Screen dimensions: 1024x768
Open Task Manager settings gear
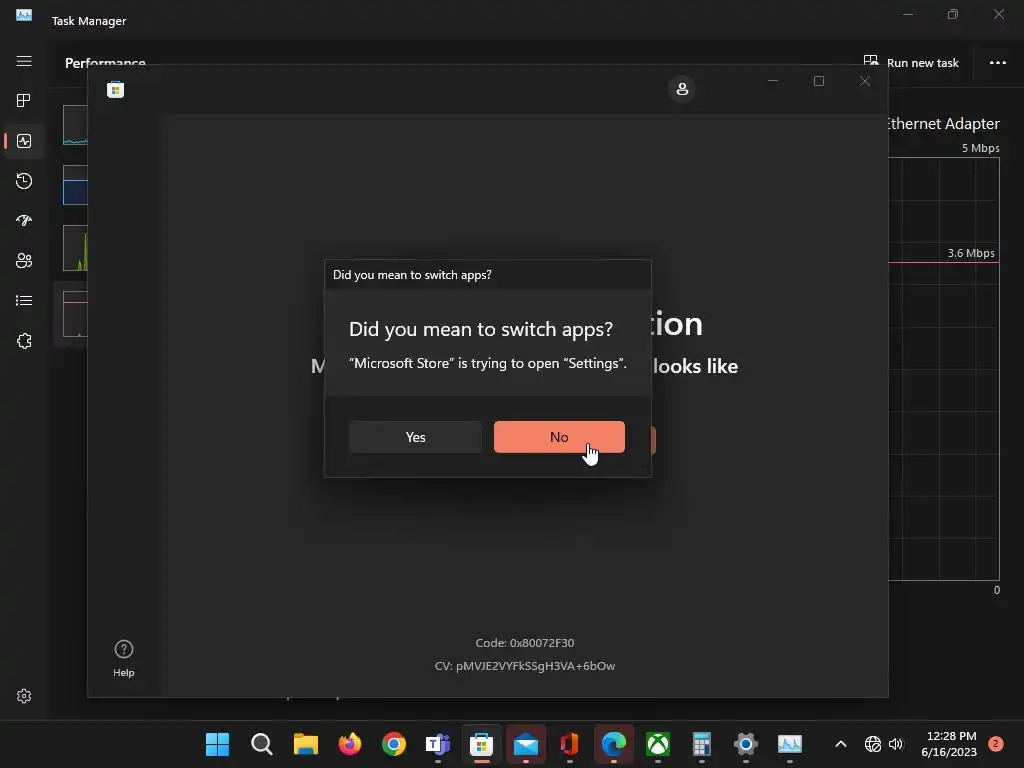[x=24, y=696]
